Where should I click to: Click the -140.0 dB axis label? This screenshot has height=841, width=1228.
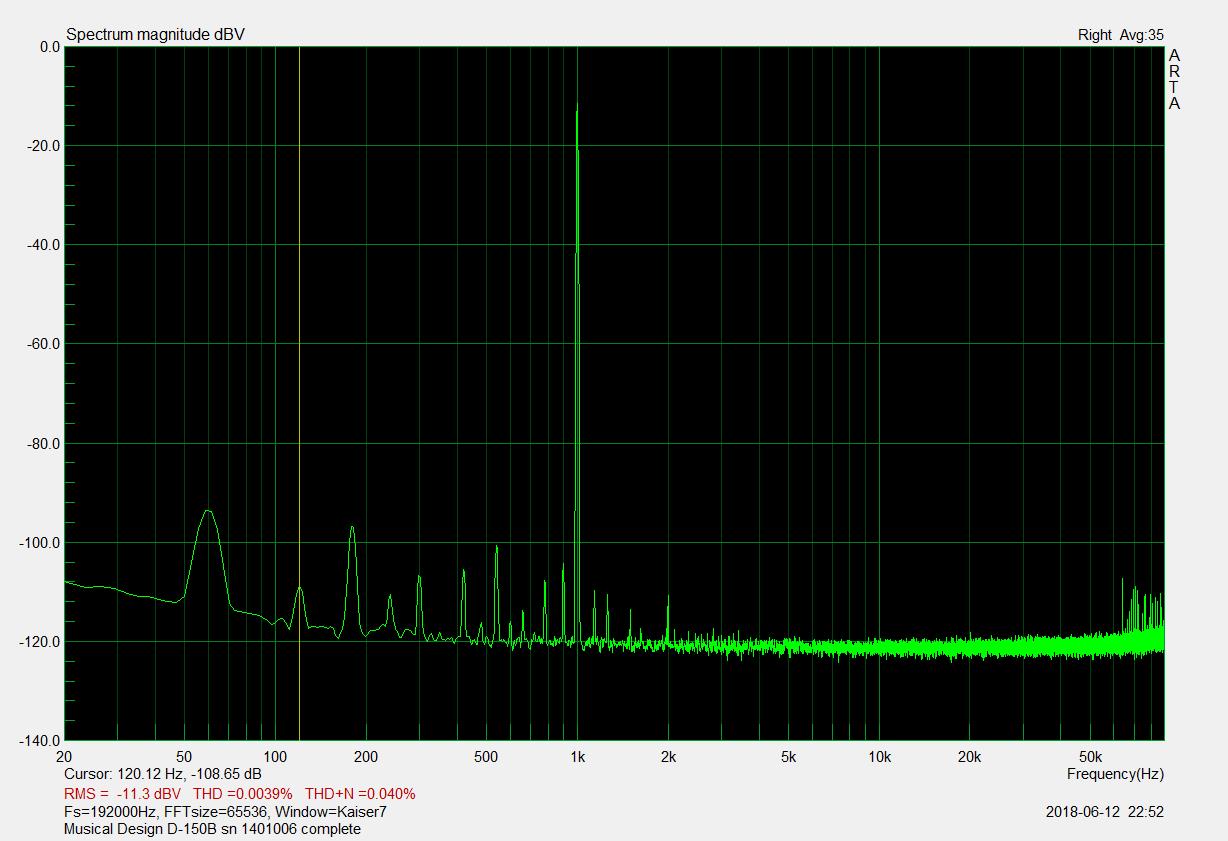pyautogui.click(x=41, y=740)
